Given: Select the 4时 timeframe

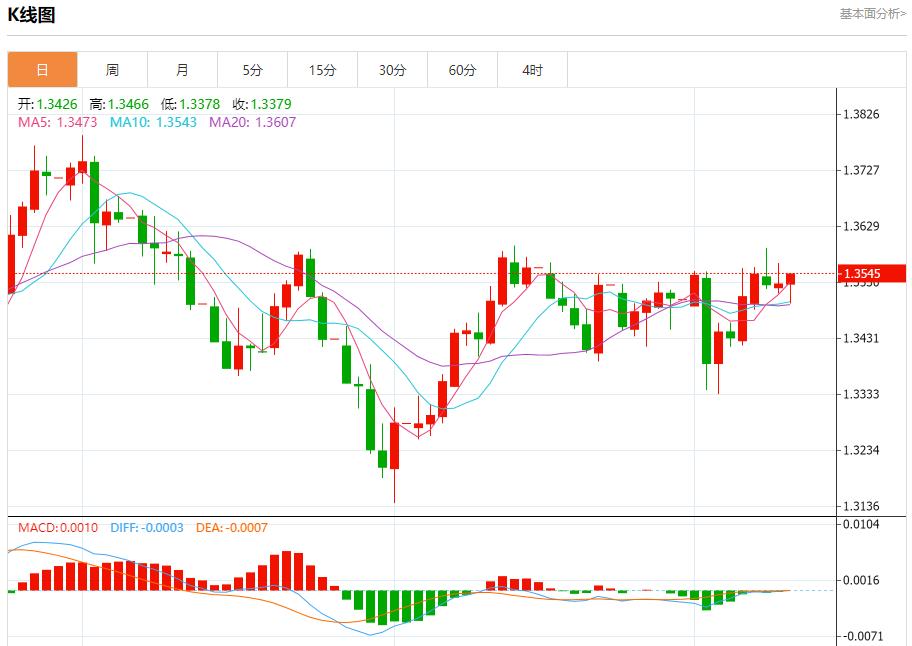Looking at the screenshot, I should point(532,69).
